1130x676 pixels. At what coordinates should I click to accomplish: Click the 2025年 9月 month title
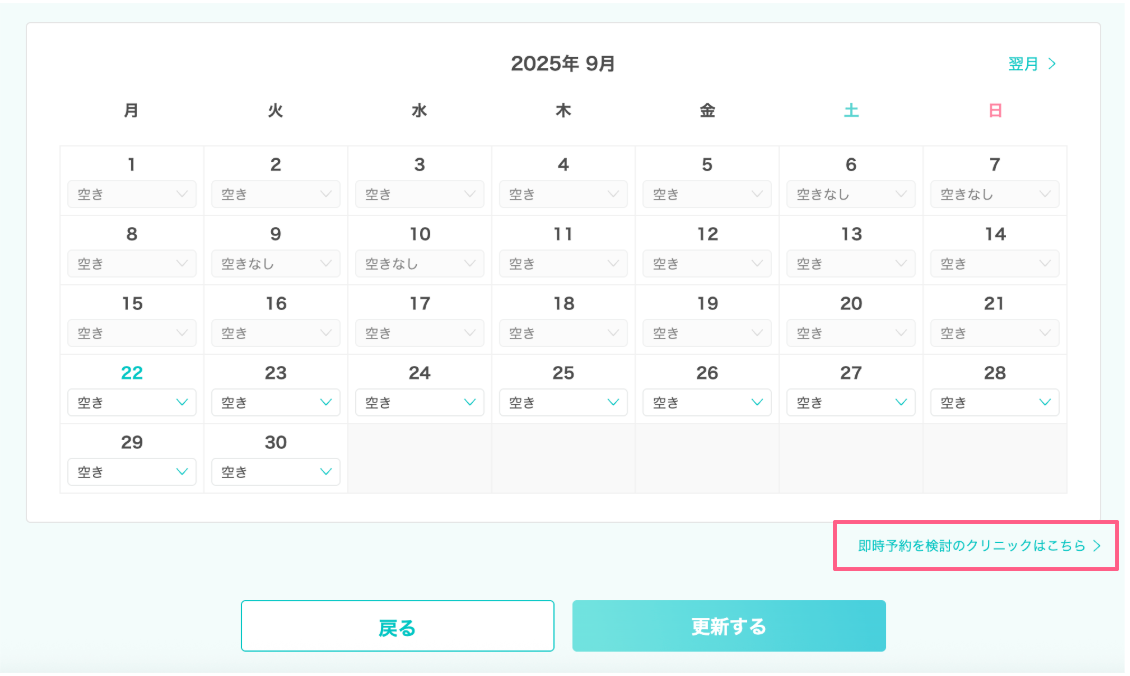[x=563, y=64]
